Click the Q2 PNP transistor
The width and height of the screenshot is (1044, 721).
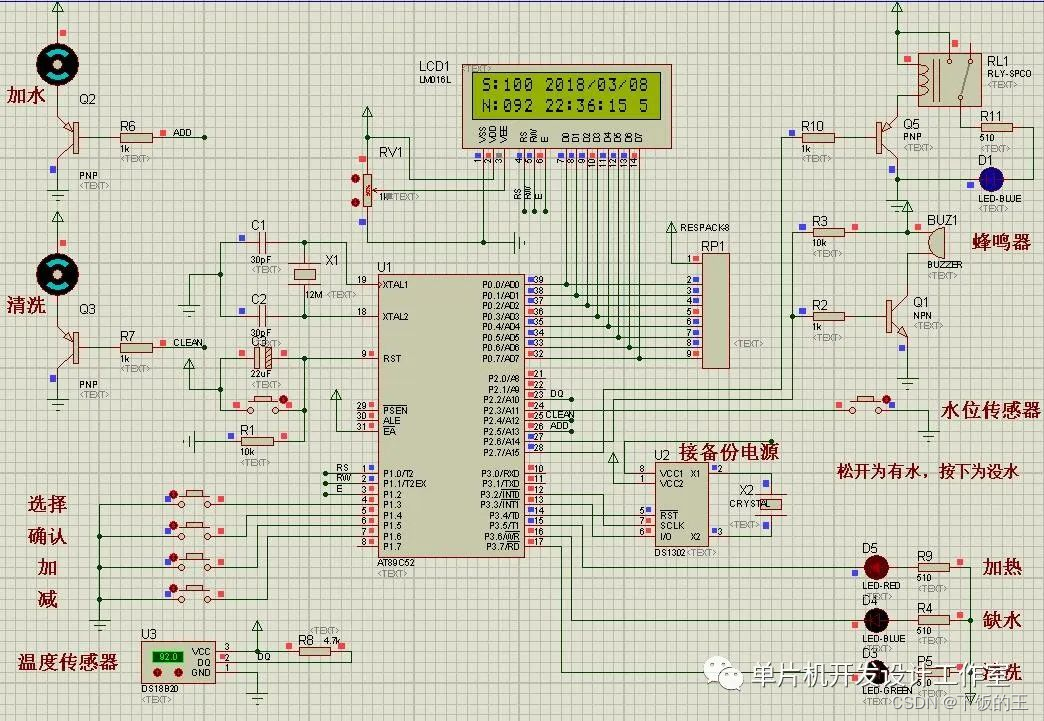click(x=69, y=137)
